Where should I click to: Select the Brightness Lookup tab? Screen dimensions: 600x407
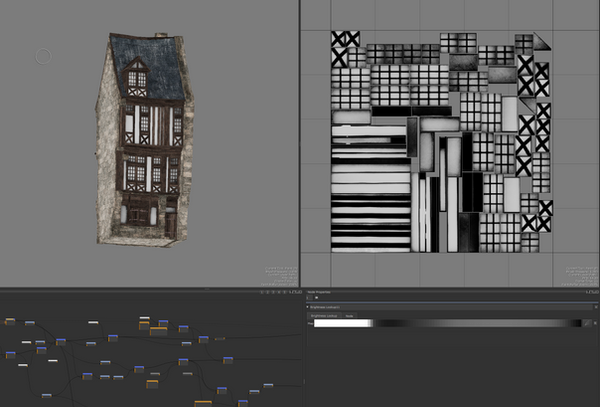click(x=324, y=316)
